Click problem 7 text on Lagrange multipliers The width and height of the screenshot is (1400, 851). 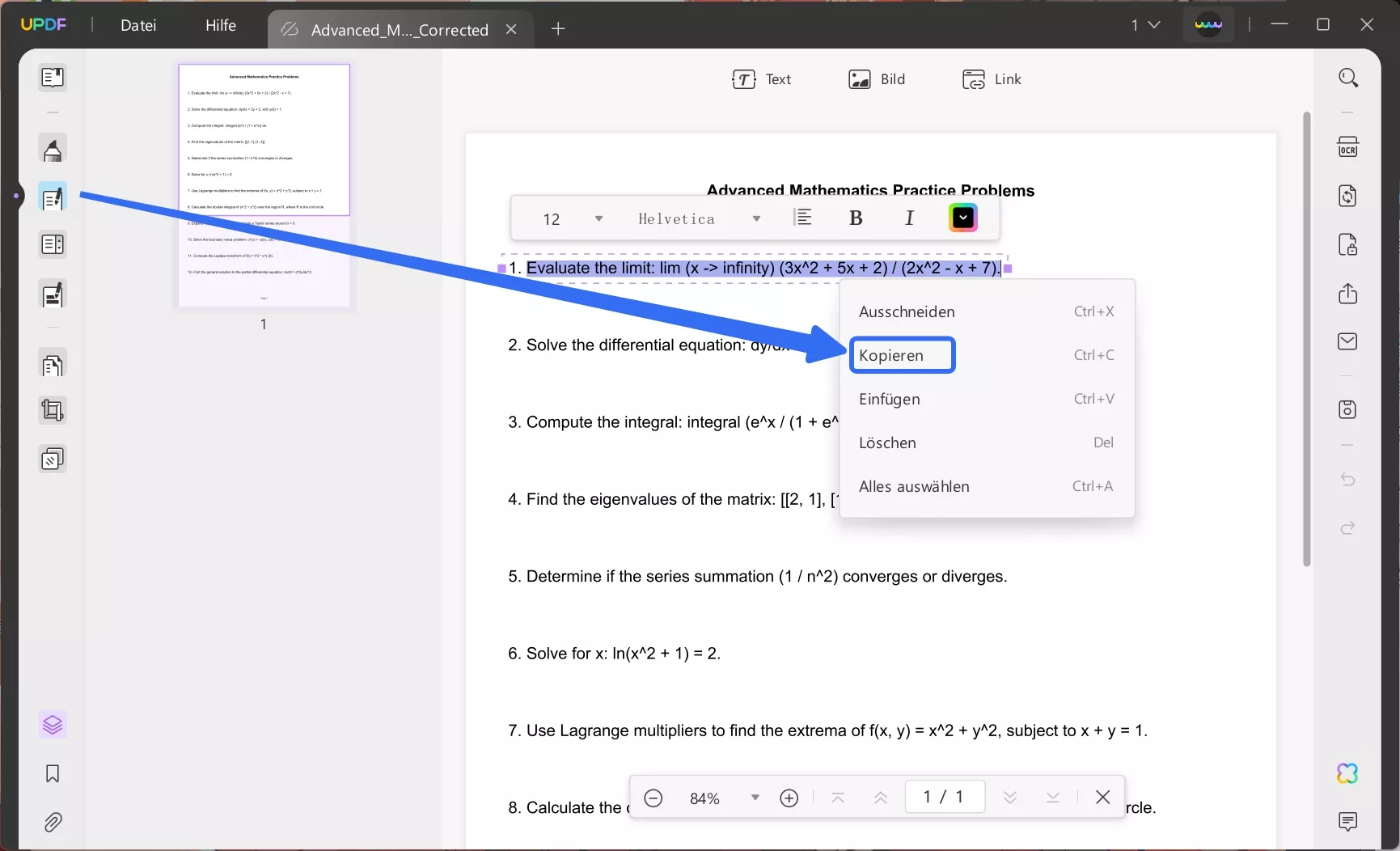(x=827, y=731)
